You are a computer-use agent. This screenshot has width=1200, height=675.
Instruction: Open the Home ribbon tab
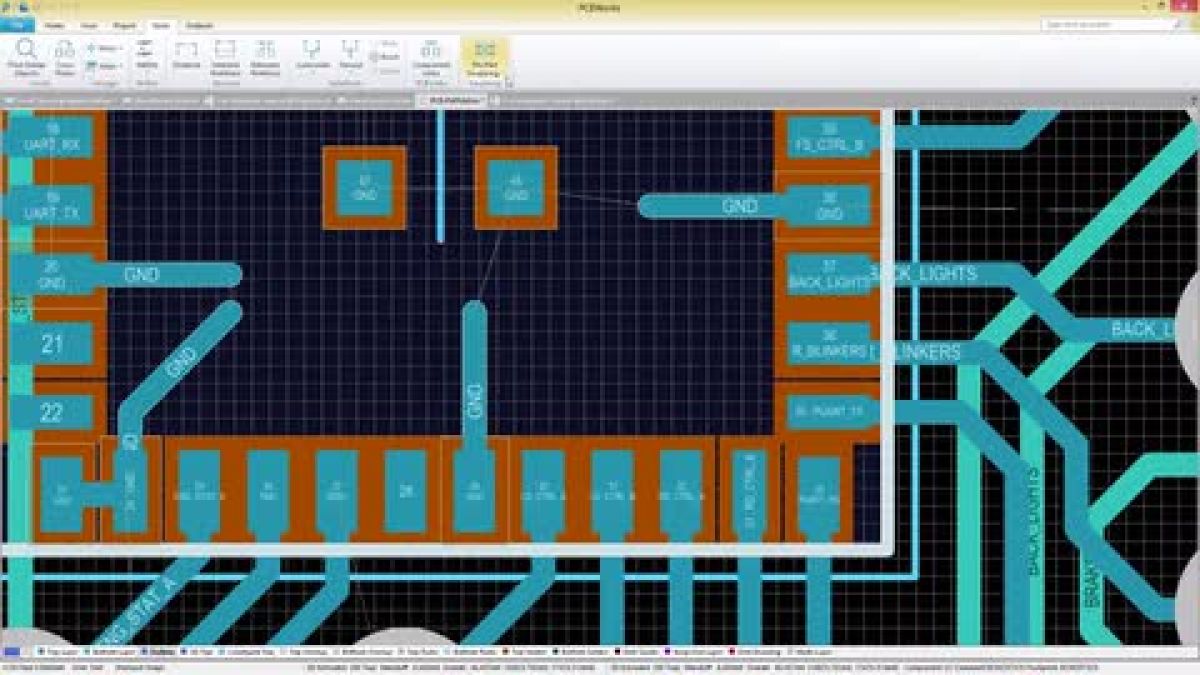click(57, 25)
